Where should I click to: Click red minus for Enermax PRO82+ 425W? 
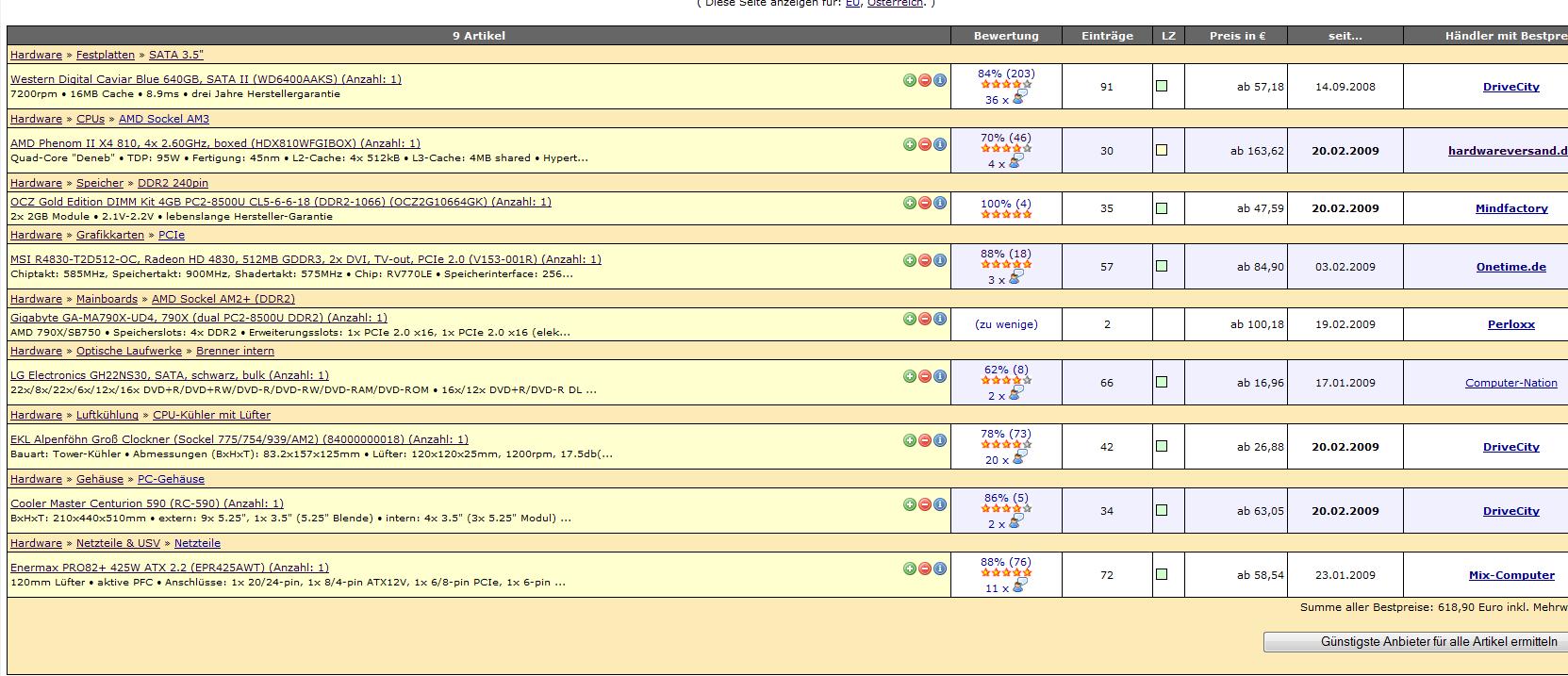[925, 569]
